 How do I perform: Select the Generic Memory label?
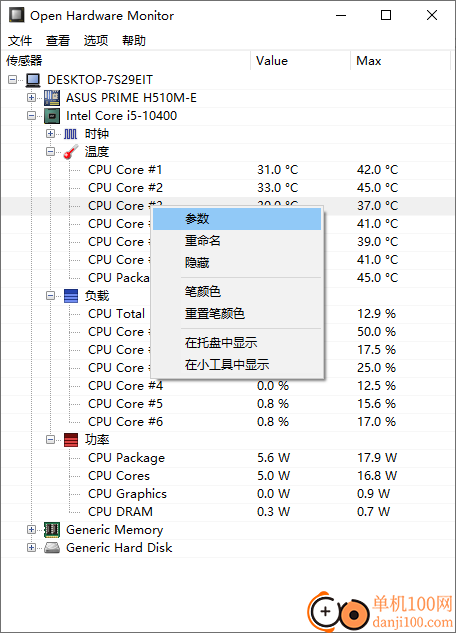click(x=115, y=530)
